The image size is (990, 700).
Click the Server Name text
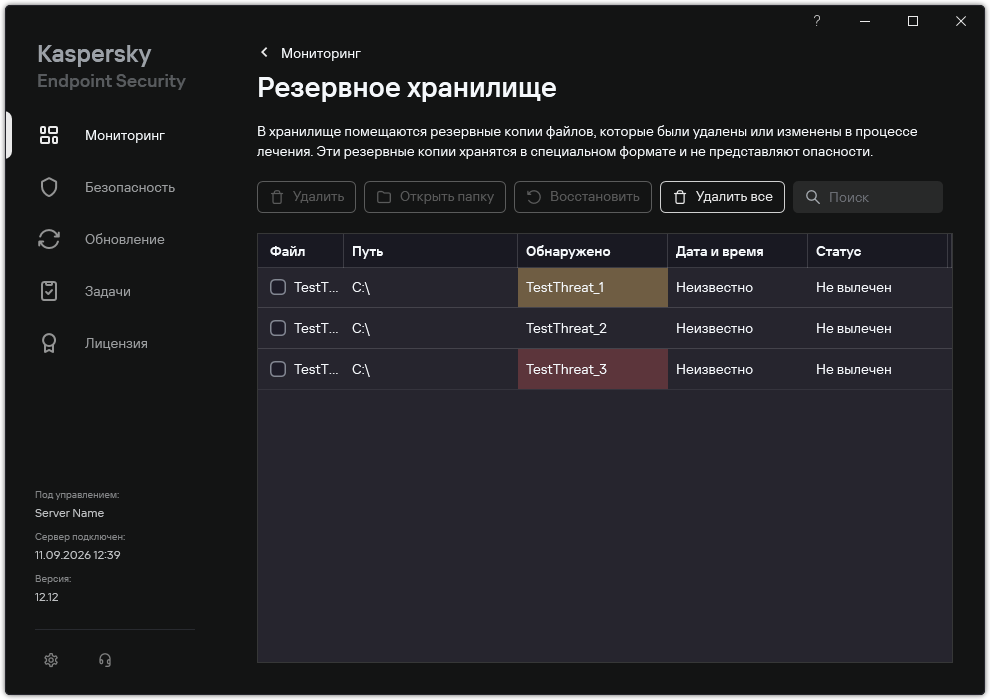pos(69,513)
